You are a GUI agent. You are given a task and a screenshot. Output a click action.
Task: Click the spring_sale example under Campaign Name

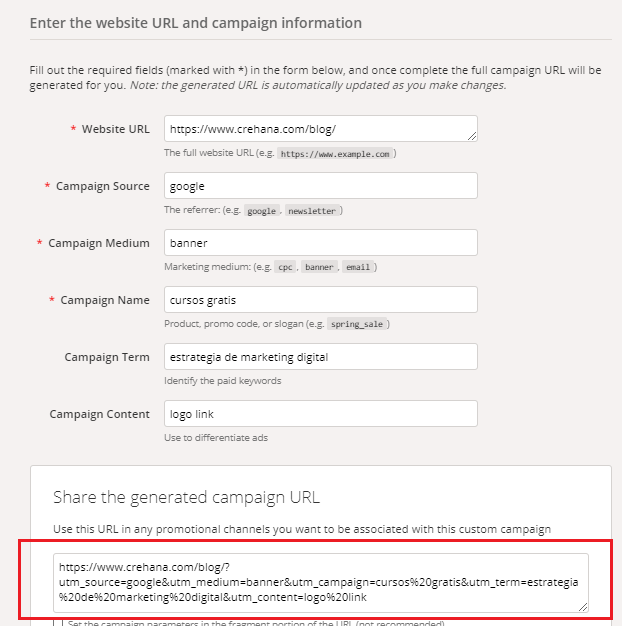point(358,325)
